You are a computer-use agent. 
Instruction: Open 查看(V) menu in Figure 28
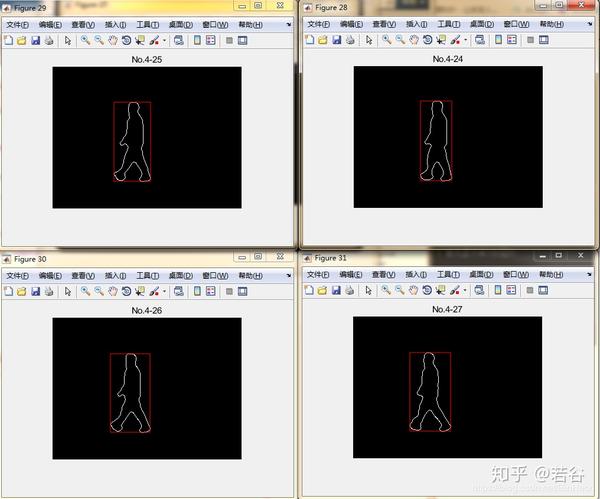(x=385, y=24)
